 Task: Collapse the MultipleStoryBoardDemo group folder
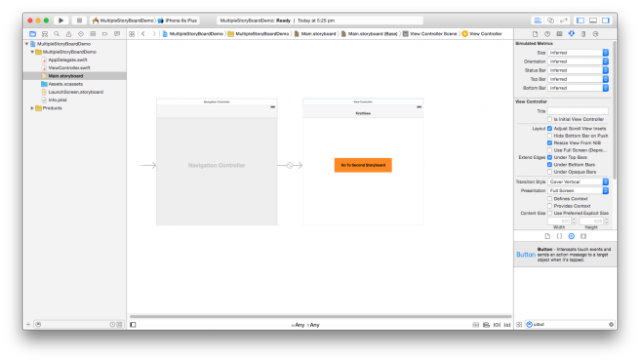coord(32,52)
